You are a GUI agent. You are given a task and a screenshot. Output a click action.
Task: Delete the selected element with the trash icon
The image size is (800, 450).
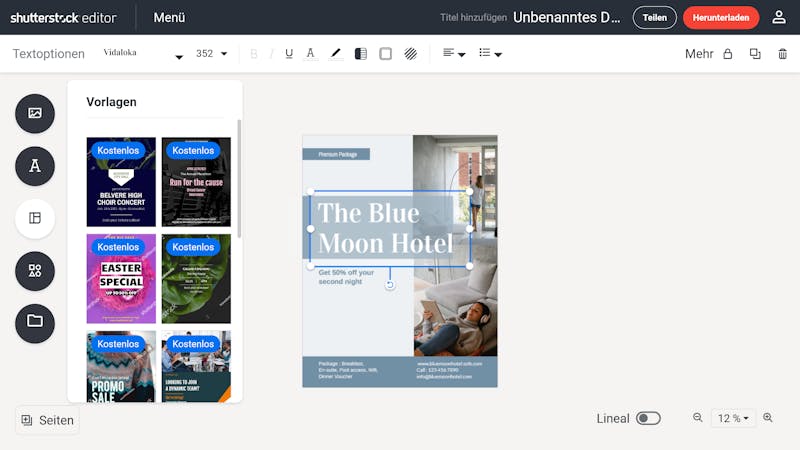(x=782, y=54)
